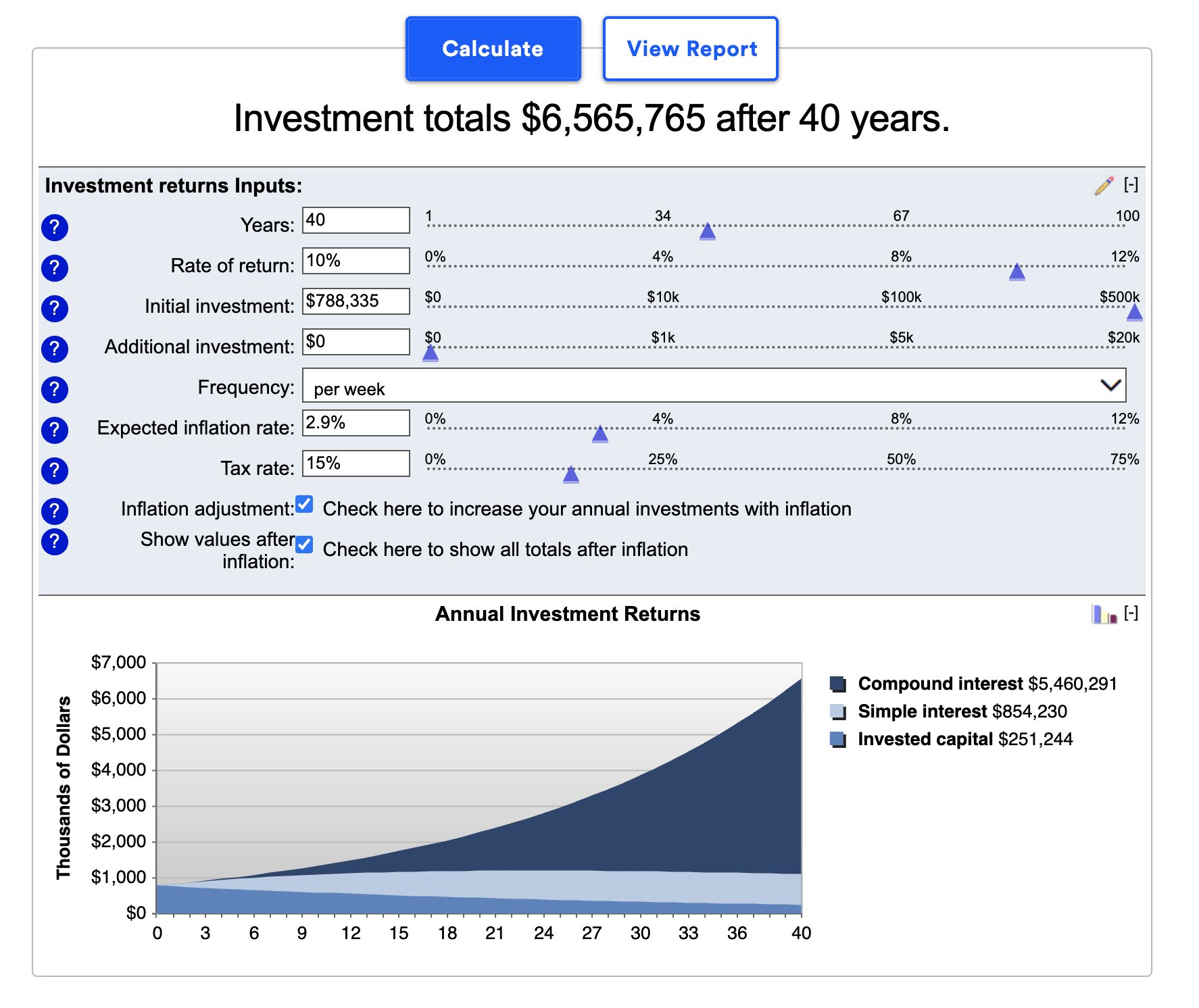Click the Simple interest legend swatch
This screenshot has height=1008, width=1199.
click(838, 712)
